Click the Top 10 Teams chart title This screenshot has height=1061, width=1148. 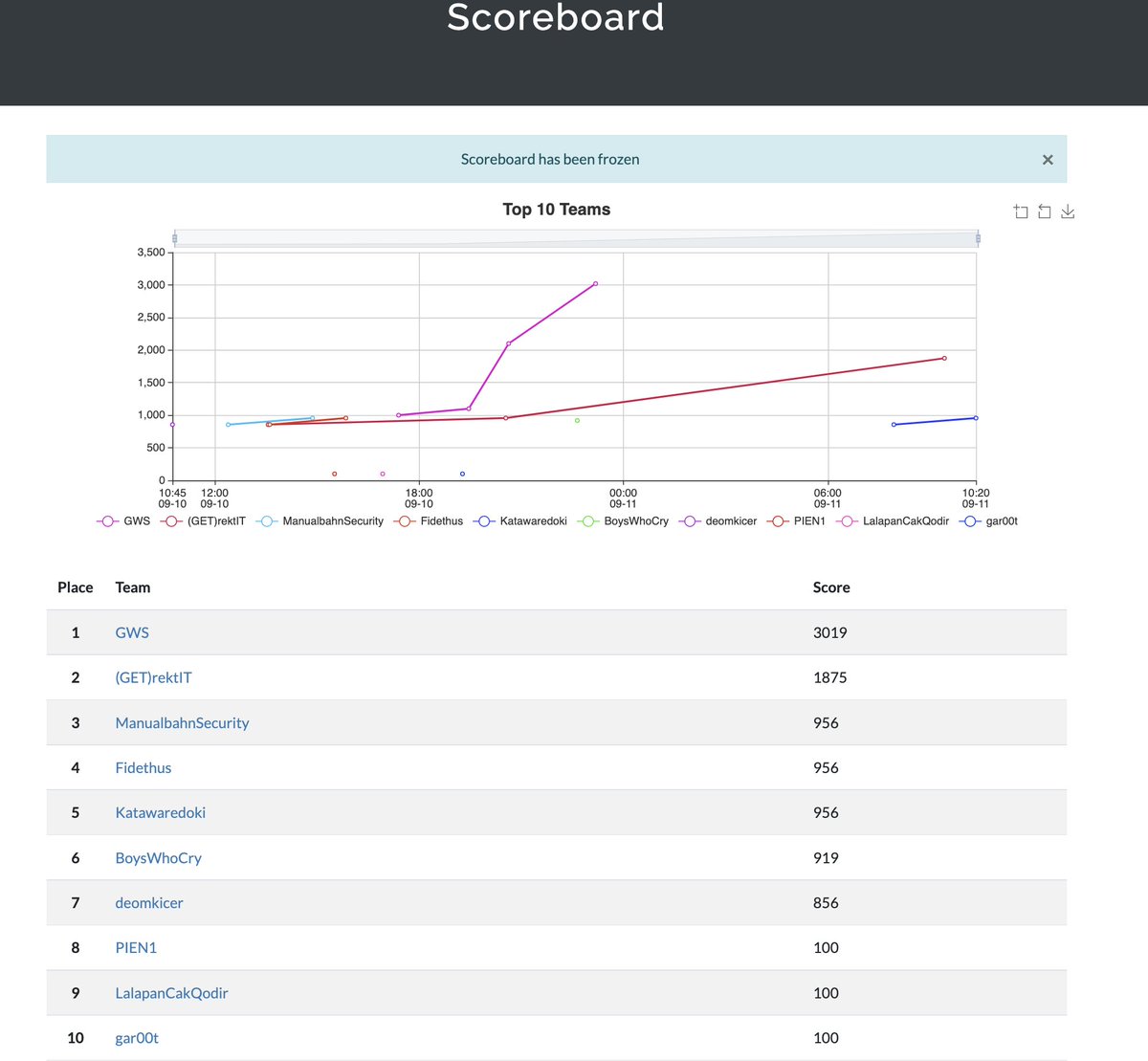(557, 210)
